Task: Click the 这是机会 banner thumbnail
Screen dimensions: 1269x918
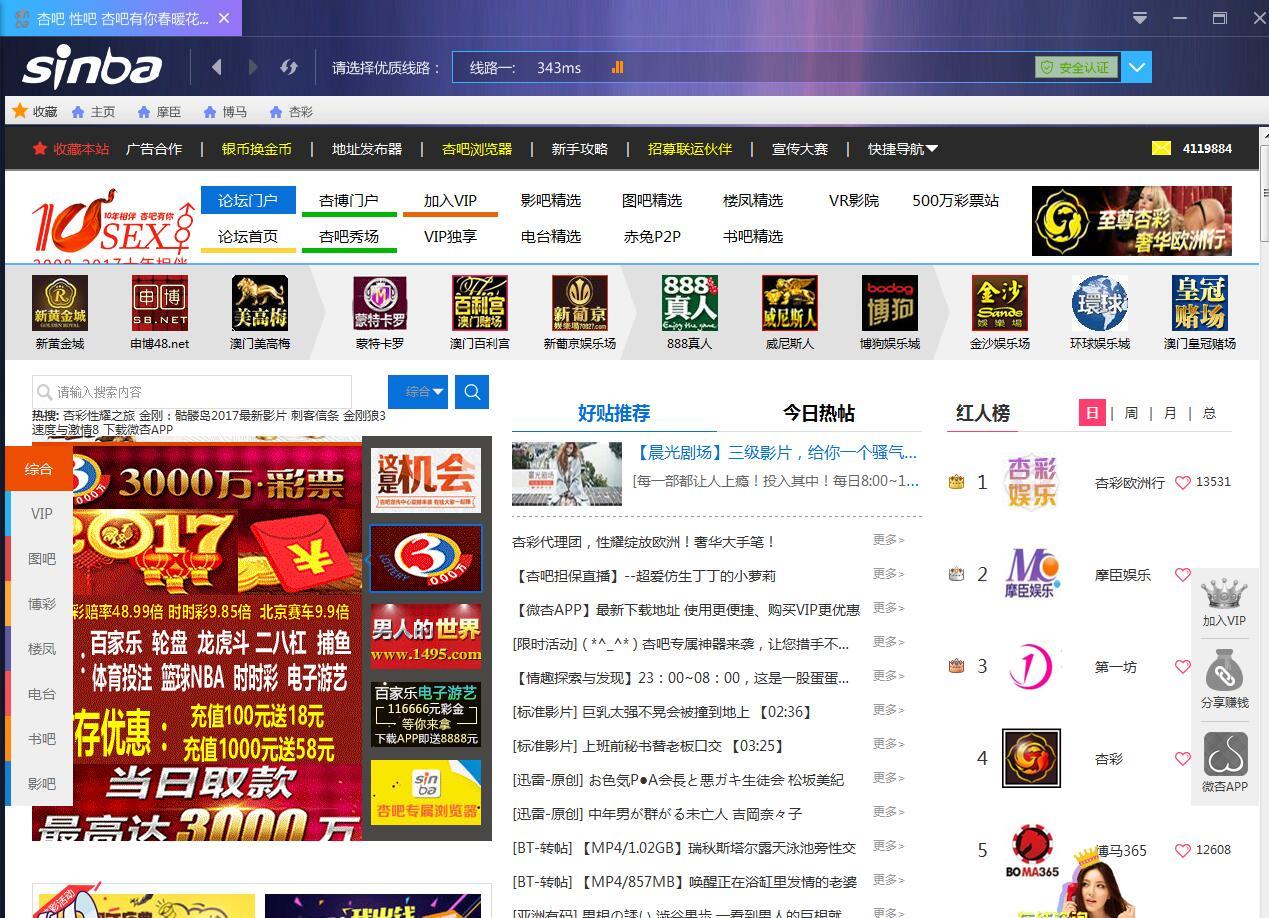Action: point(426,480)
